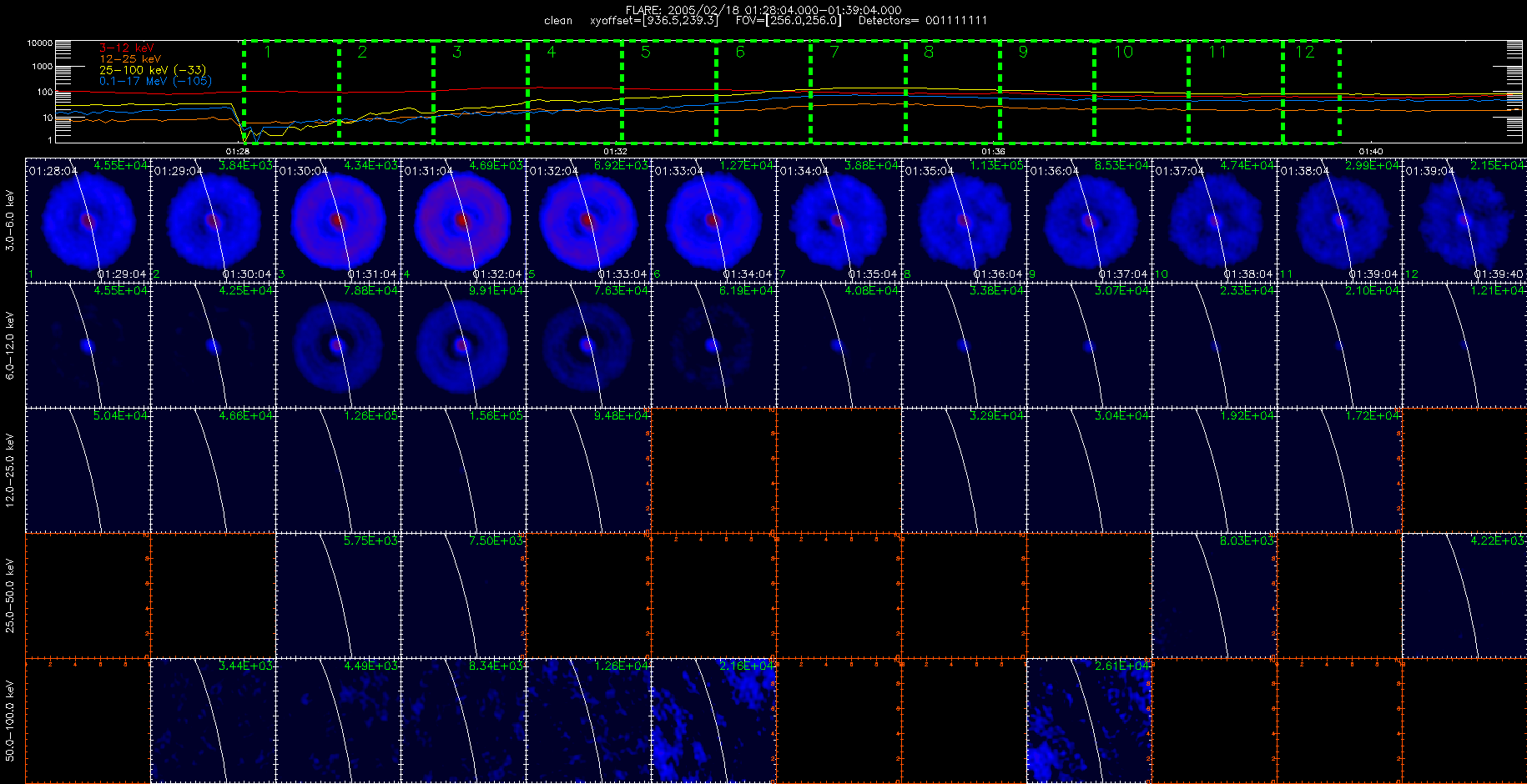The width and height of the screenshot is (1527, 784).
Task: Click the peak value 6.19E+04
Action: 747,291
